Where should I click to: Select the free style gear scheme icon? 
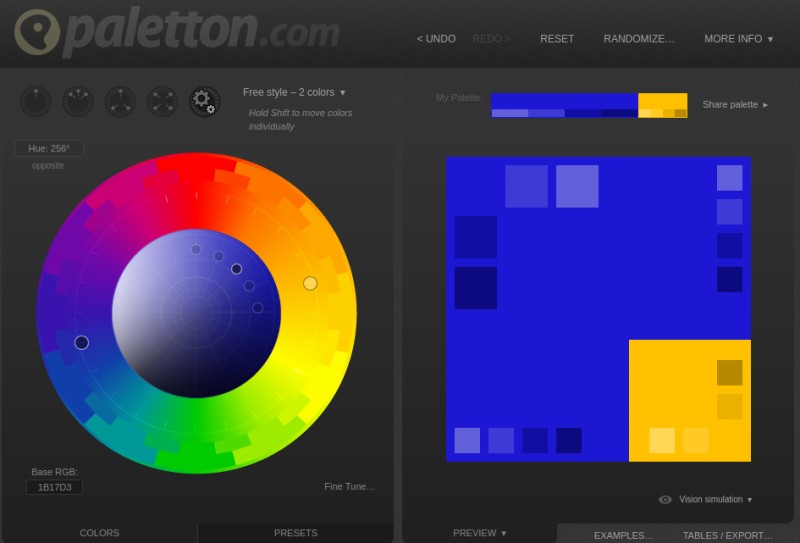pos(205,101)
